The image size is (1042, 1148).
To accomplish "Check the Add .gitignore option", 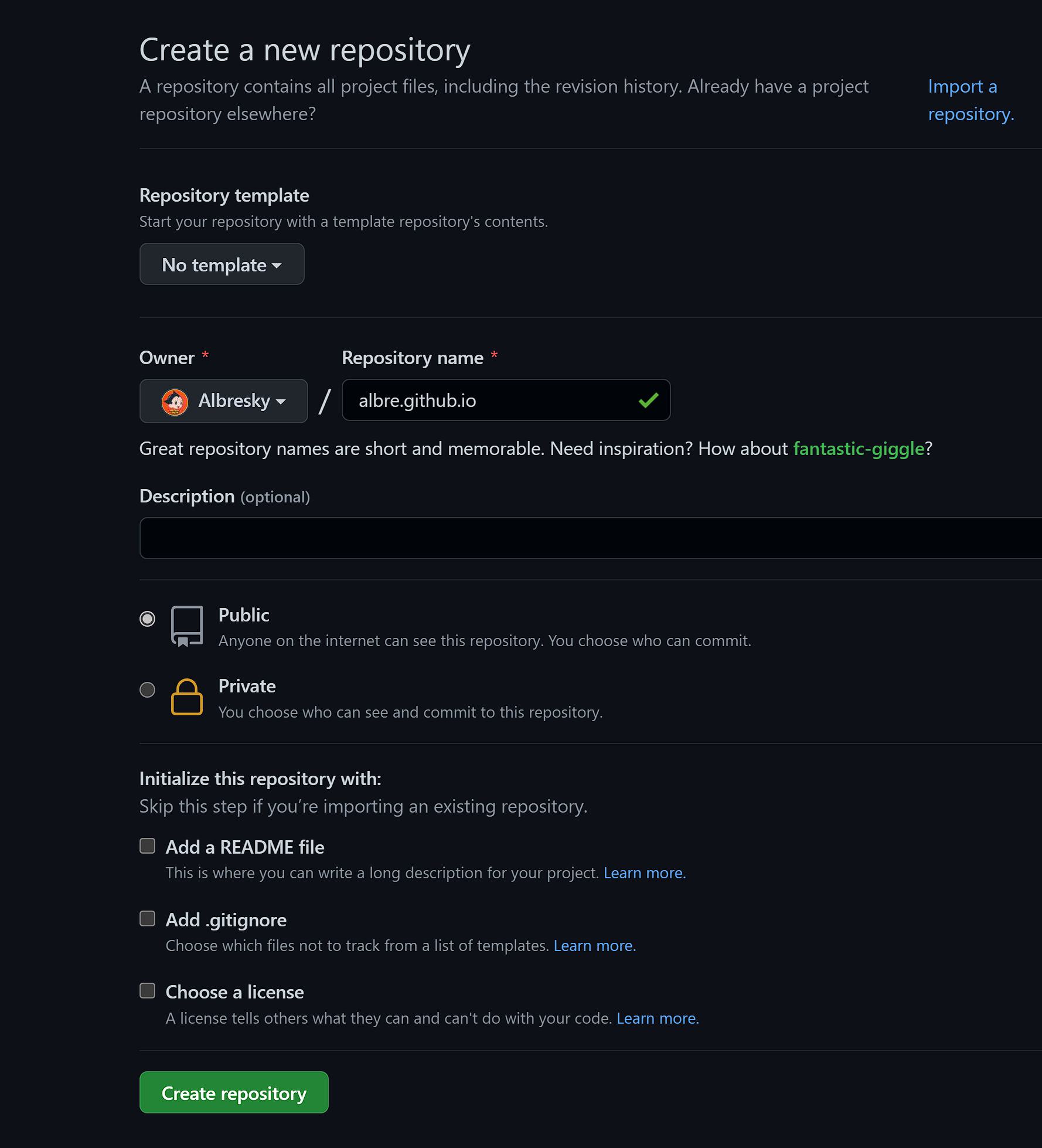I will 148,918.
